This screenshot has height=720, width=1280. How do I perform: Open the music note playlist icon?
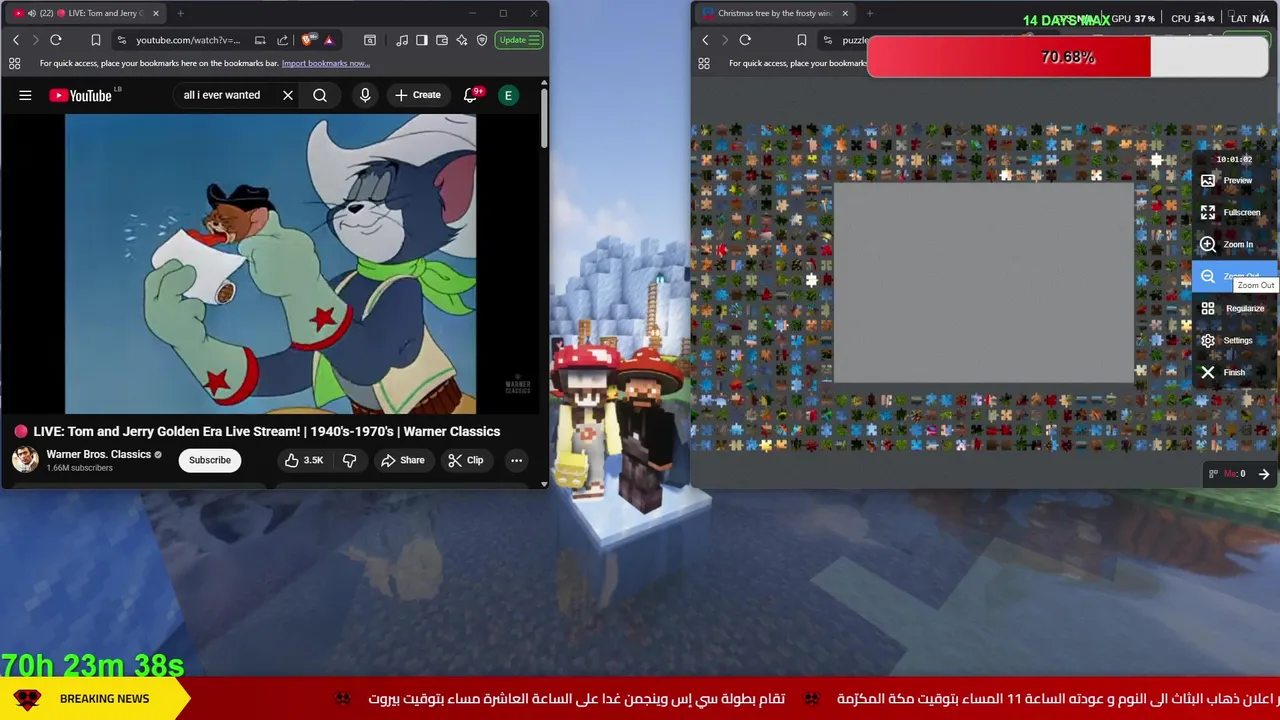(x=402, y=40)
